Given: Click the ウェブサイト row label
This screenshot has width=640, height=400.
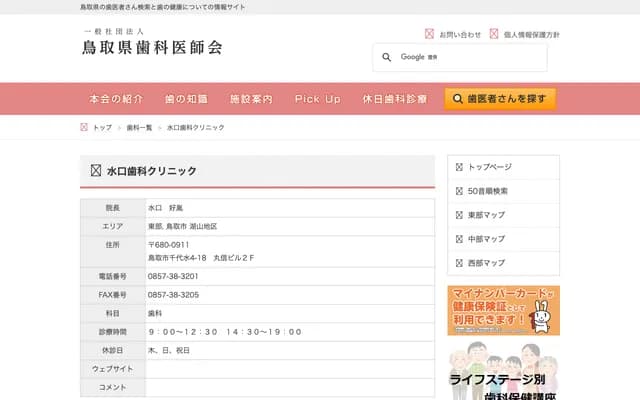Looking at the screenshot, I should [x=113, y=369].
